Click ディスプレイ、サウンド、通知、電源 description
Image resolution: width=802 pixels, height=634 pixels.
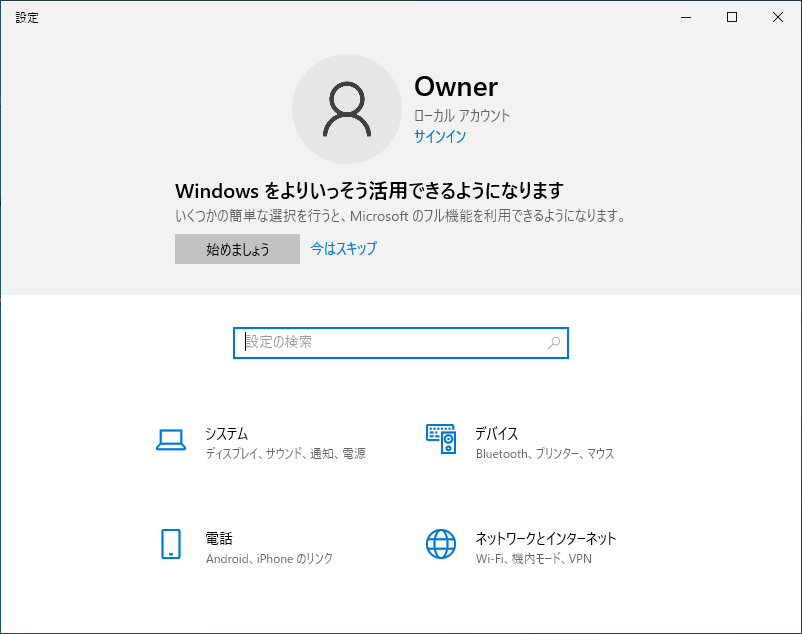pyautogui.click(x=285, y=454)
